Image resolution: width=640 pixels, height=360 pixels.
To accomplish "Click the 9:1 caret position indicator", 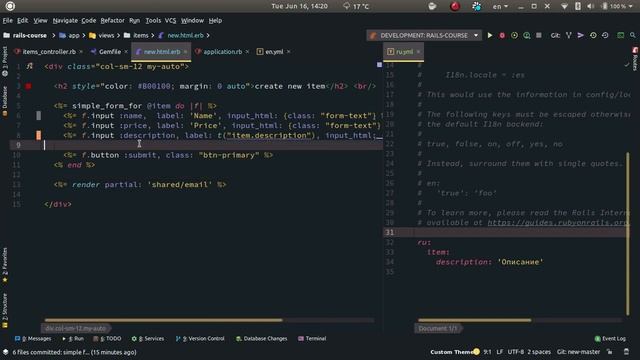I will (x=487, y=352).
